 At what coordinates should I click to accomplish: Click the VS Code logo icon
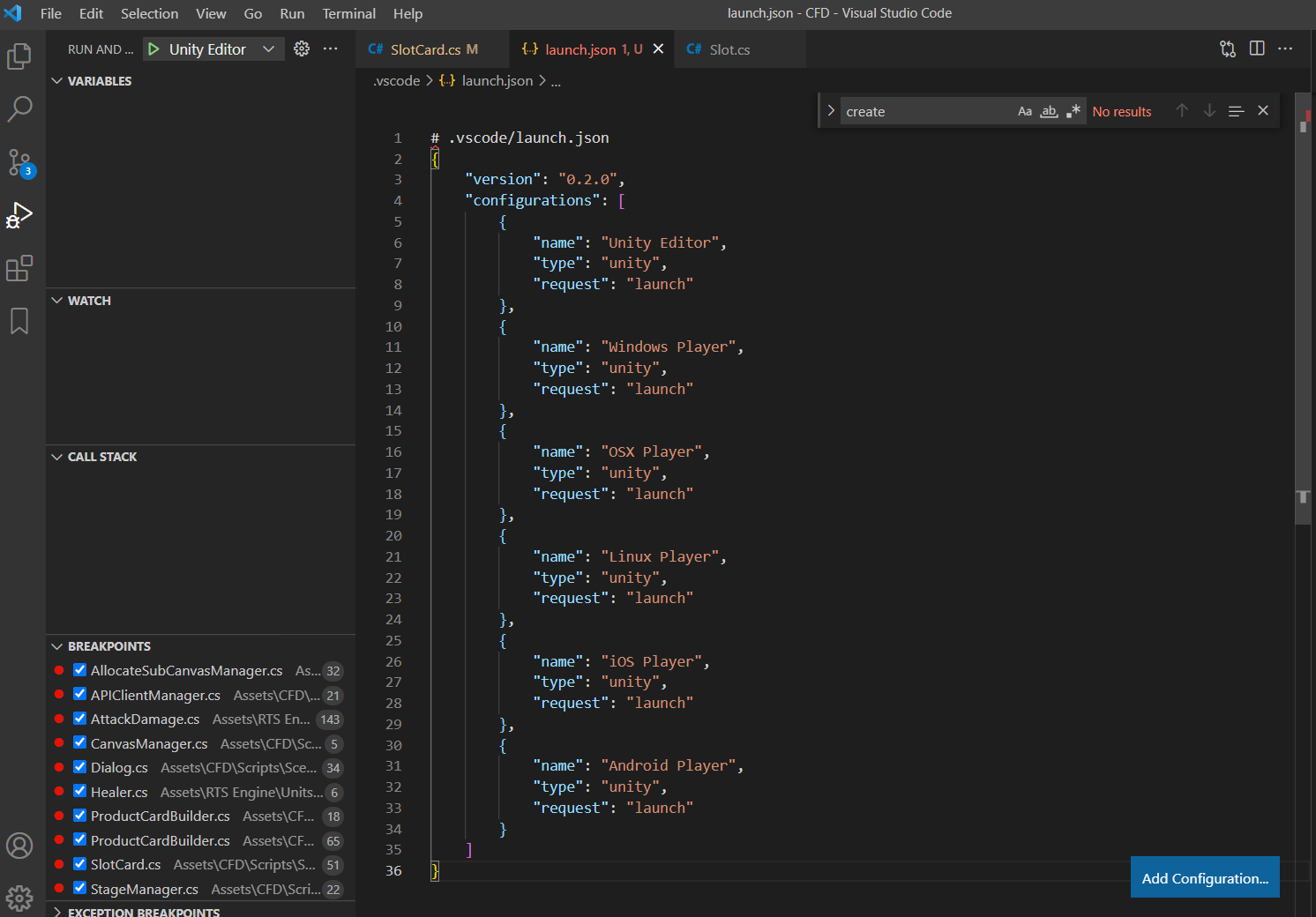pos(13,13)
